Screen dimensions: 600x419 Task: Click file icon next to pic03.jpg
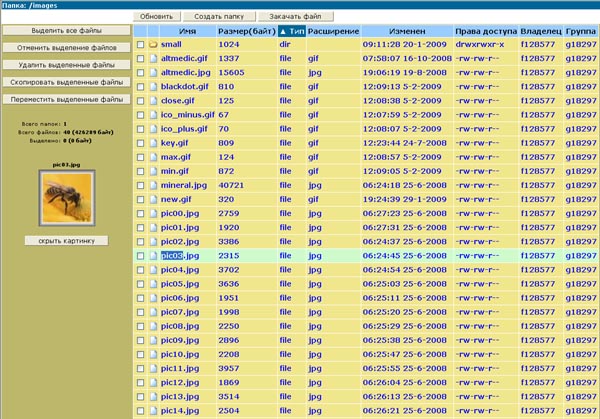(153, 256)
